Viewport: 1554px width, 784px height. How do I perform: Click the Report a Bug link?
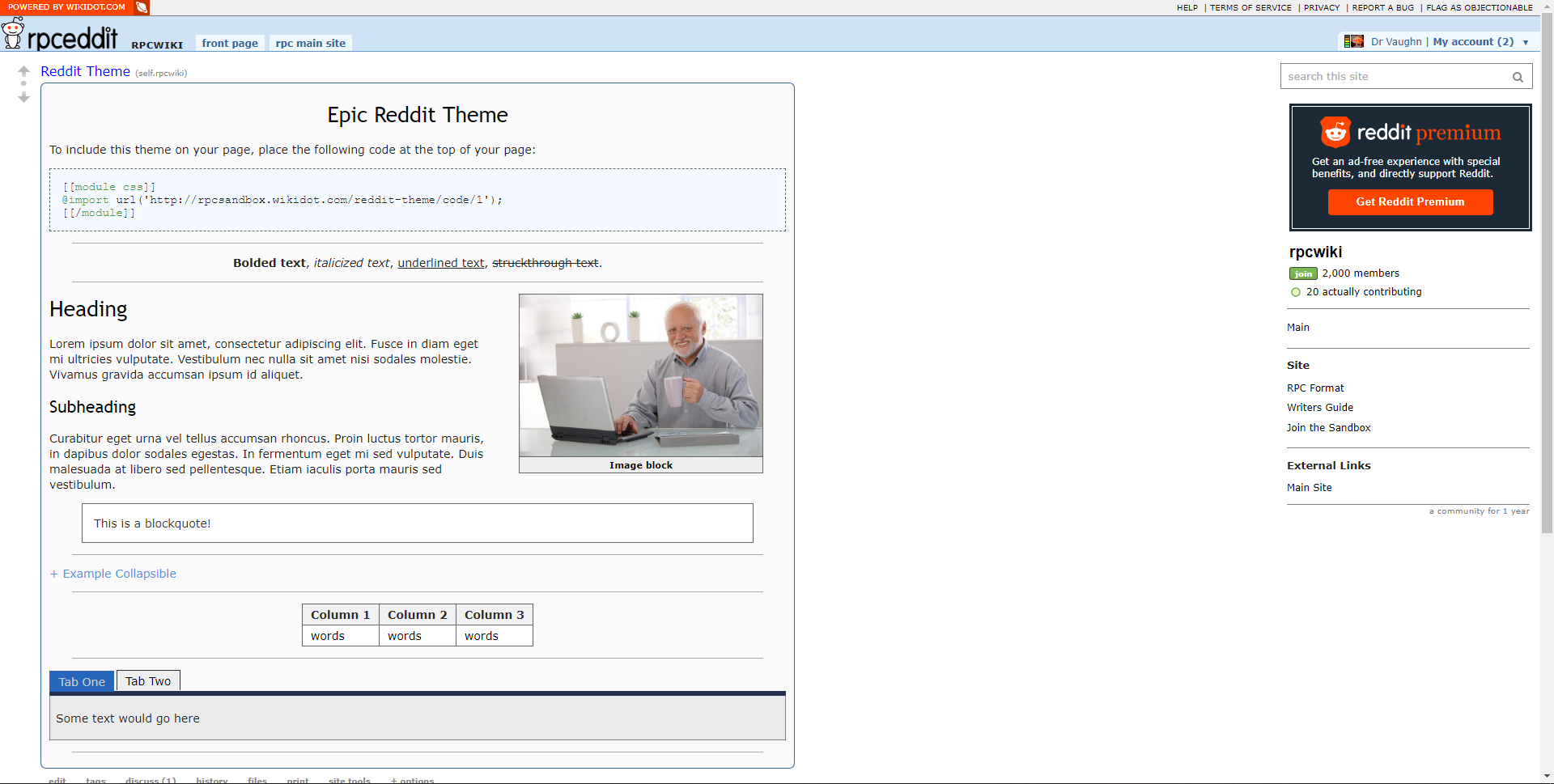coord(1383,7)
